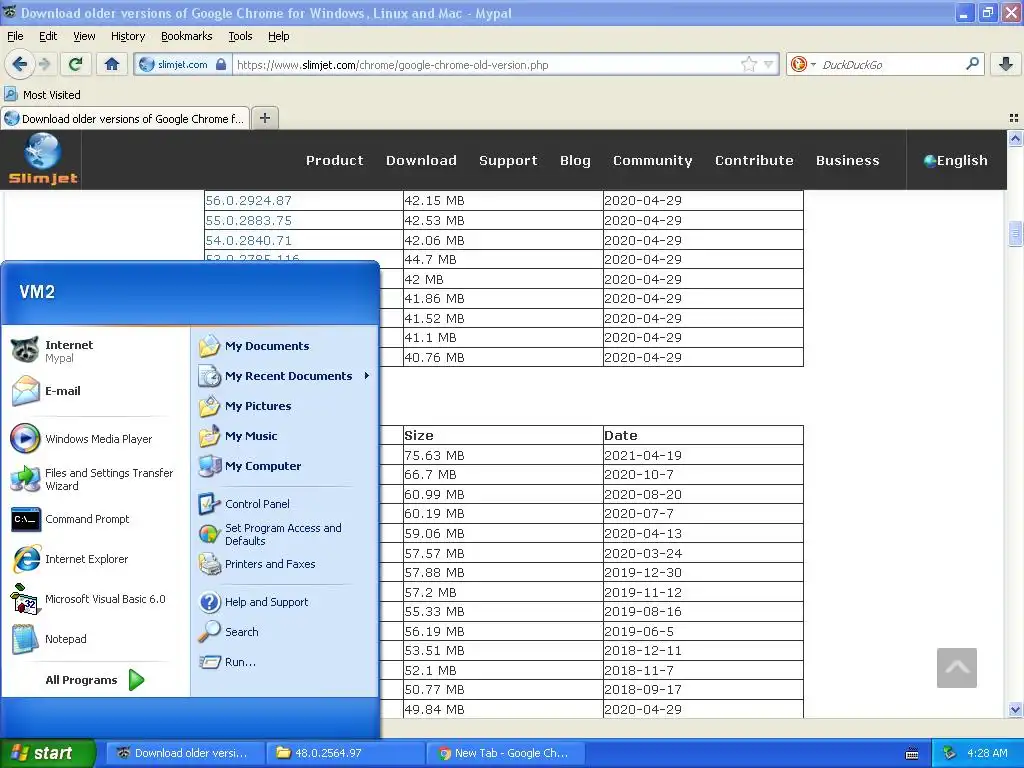Click the Blog navigation link
Screen dimensions: 1024x768
click(x=575, y=161)
